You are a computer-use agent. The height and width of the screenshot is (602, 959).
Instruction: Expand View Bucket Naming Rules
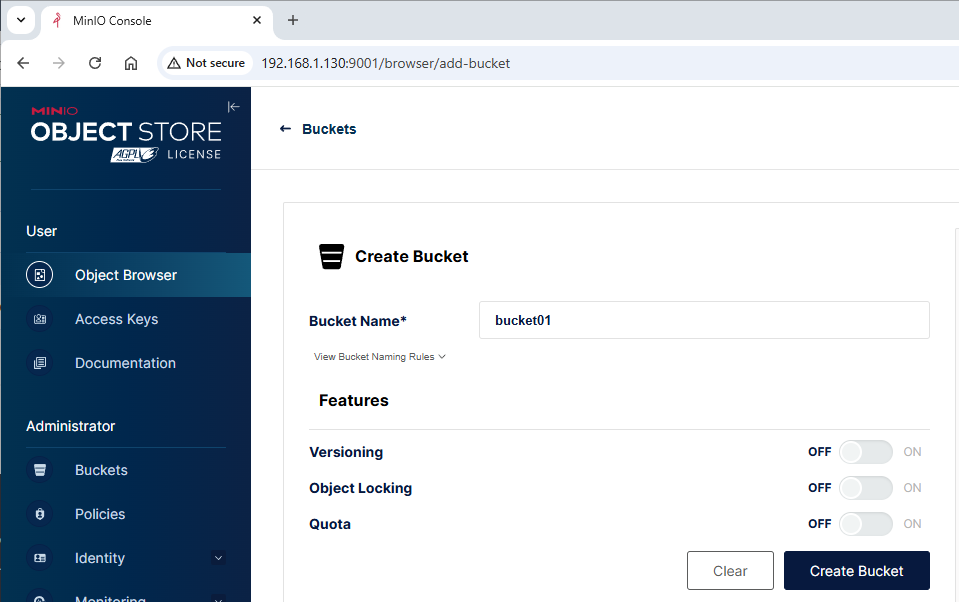(379, 357)
